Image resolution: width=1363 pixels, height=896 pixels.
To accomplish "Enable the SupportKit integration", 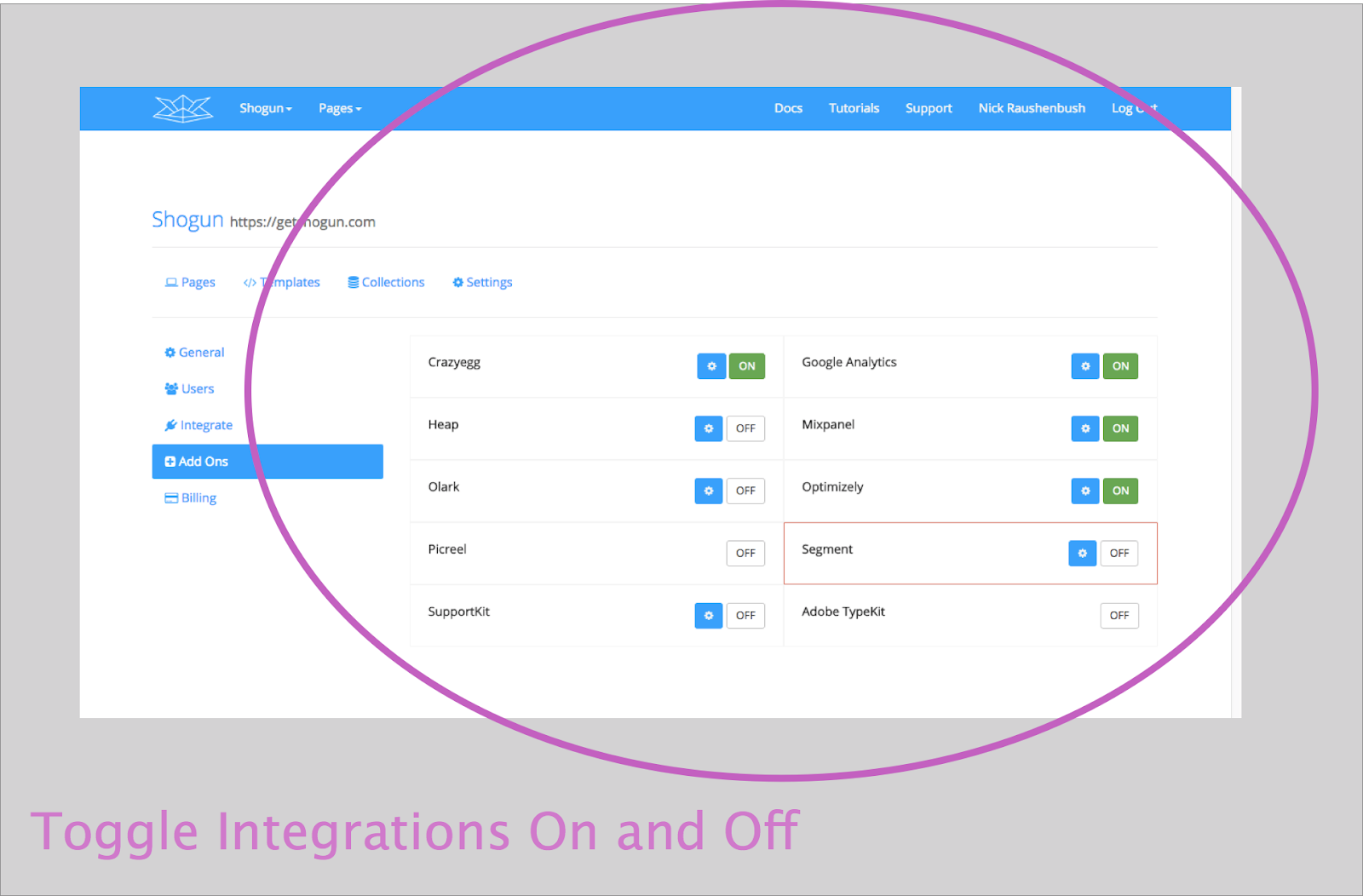I will pos(745,615).
